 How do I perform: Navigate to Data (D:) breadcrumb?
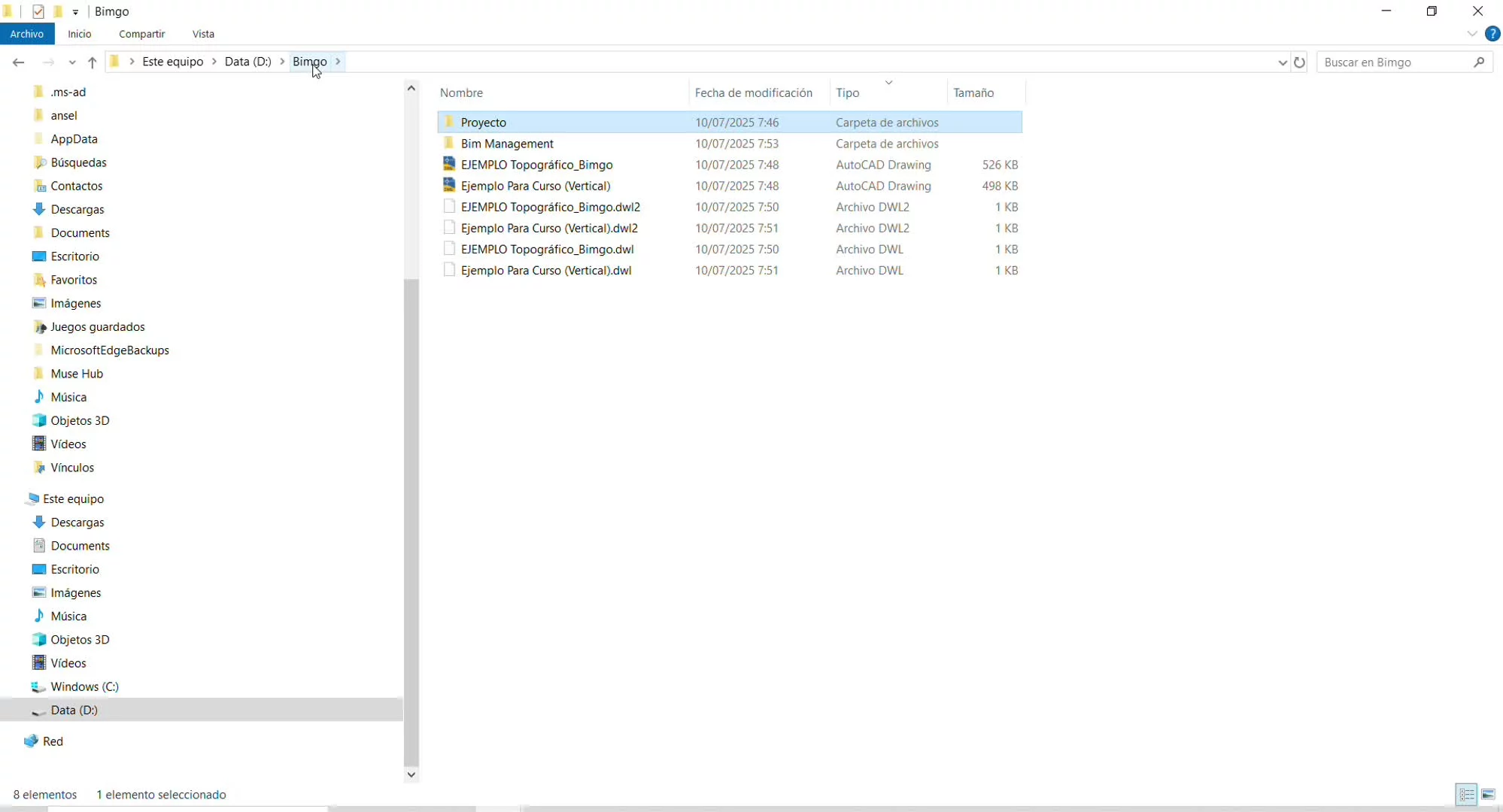[248, 62]
